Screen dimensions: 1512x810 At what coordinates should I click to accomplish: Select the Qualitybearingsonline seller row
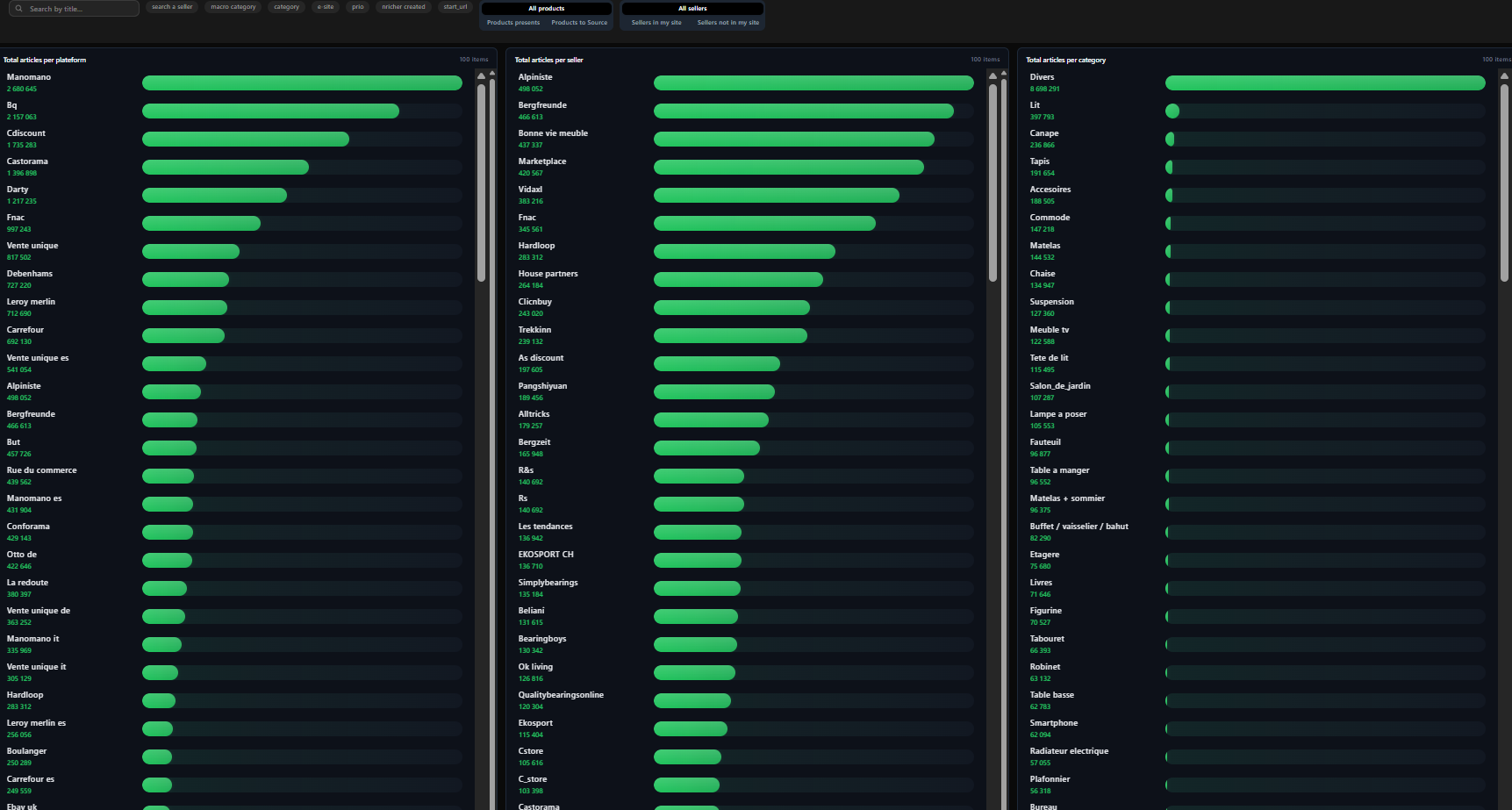point(746,700)
